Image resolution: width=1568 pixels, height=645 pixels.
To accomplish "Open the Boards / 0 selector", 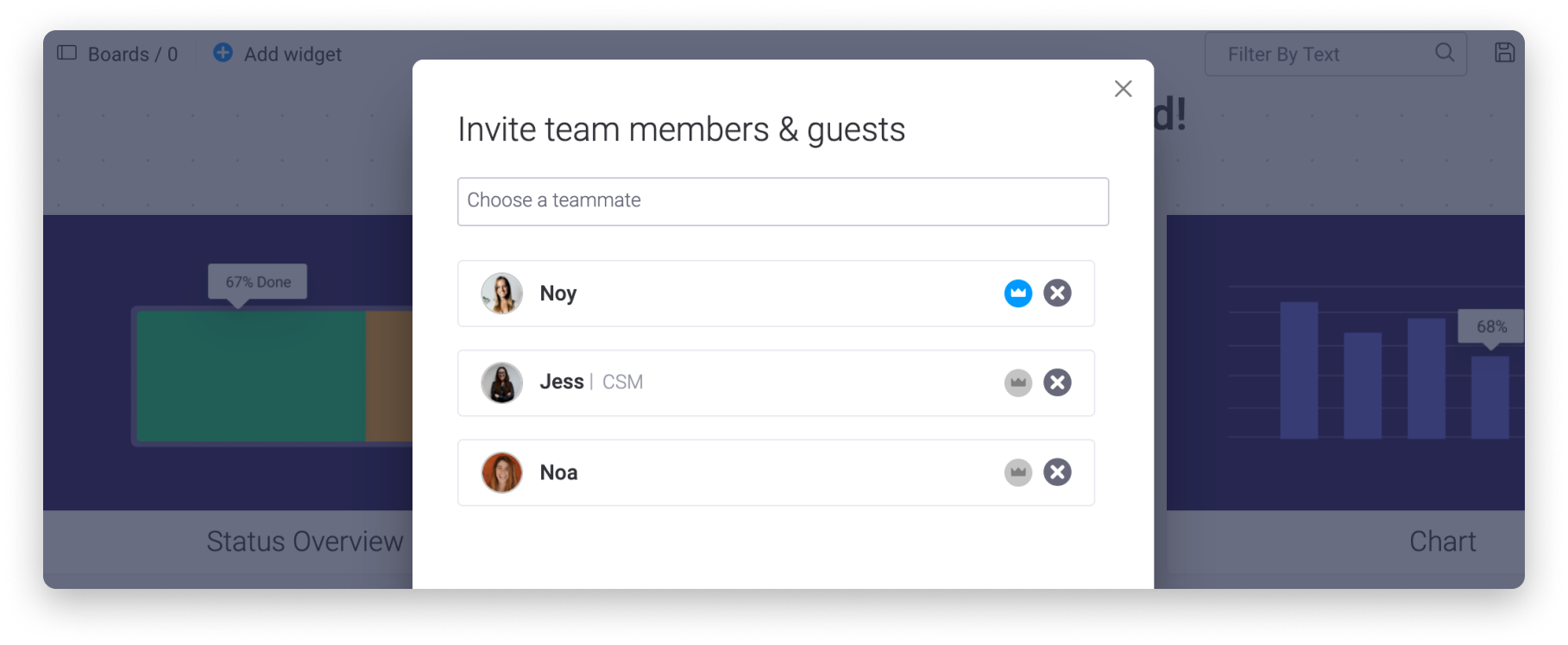I will 132,54.
